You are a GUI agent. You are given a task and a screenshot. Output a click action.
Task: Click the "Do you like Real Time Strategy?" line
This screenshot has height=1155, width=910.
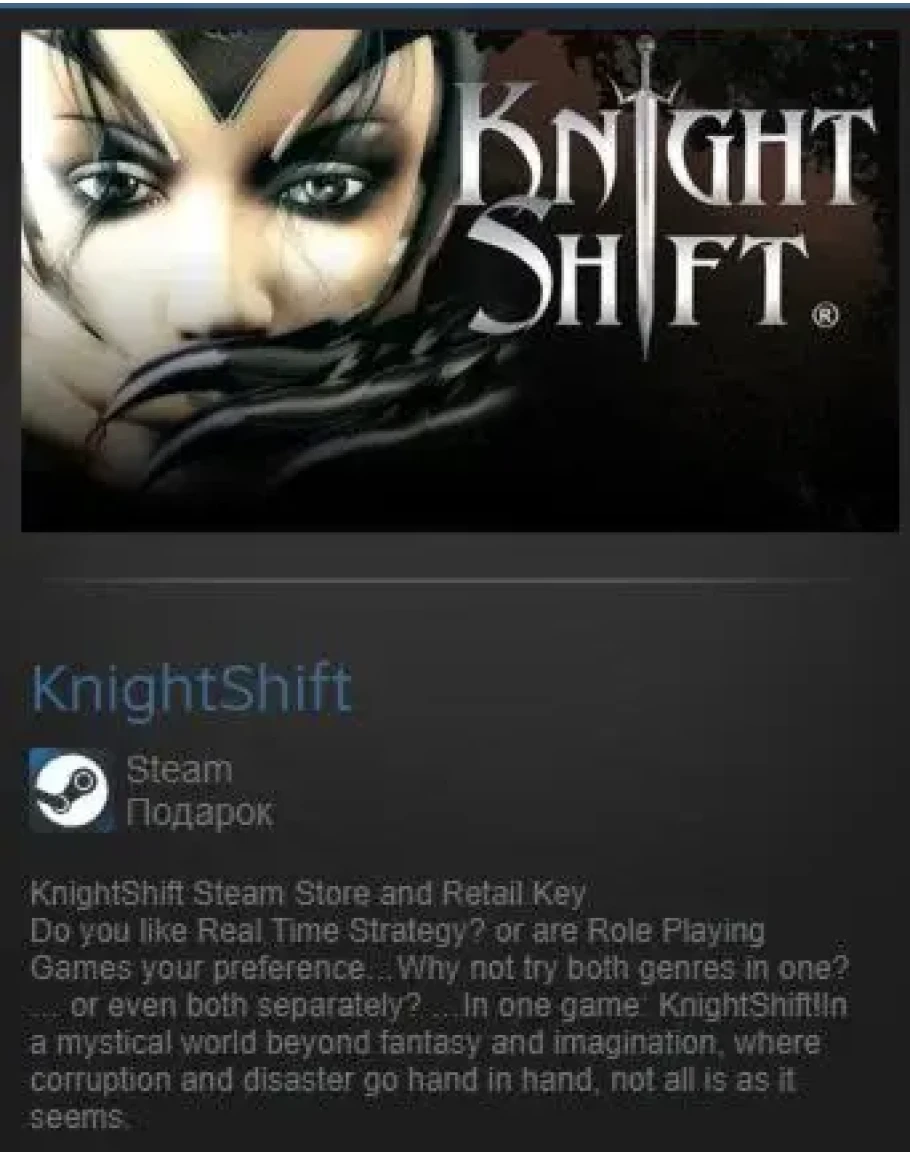[x=397, y=931]
